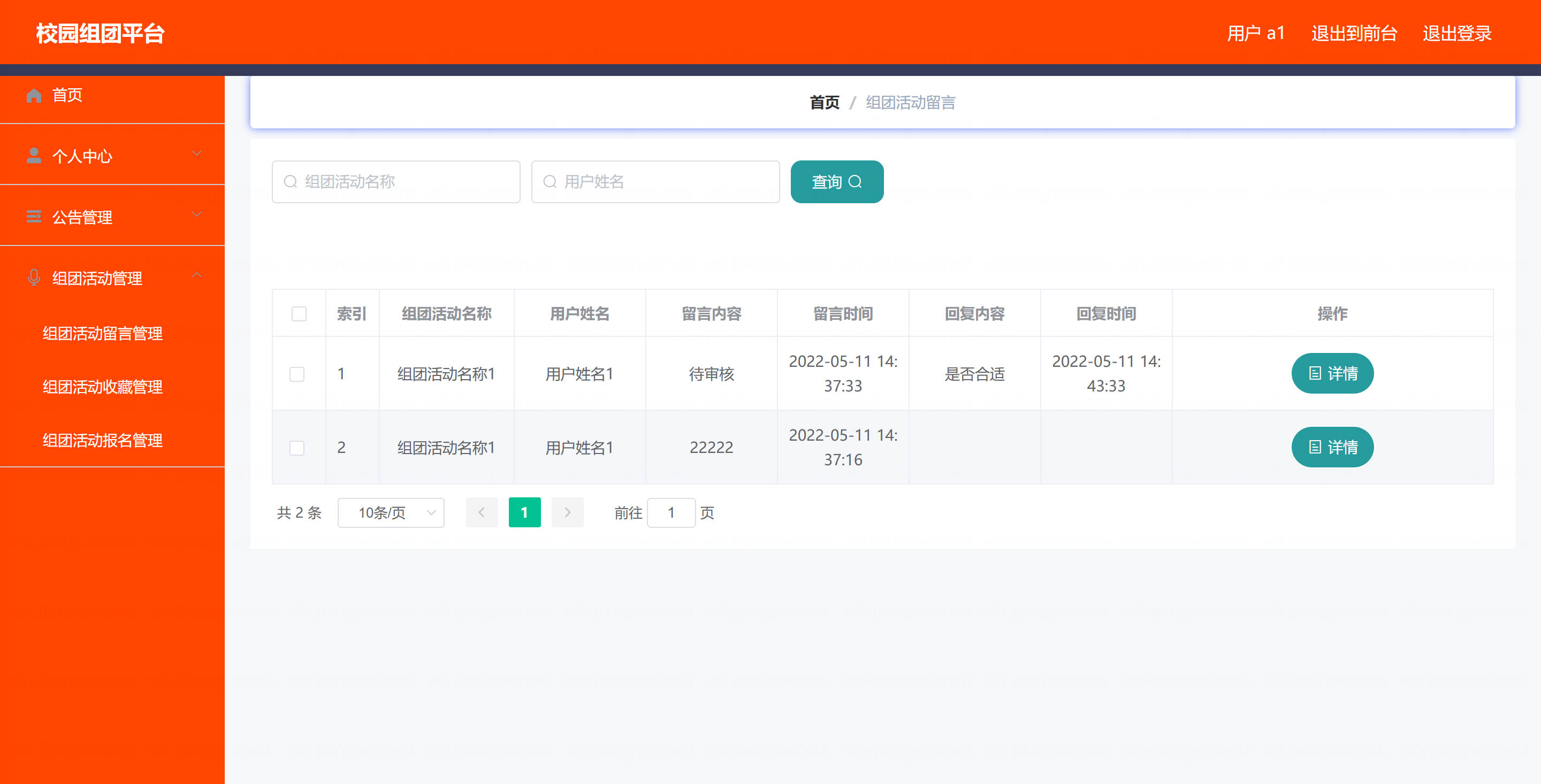Click 是否合适 reply cell
Screen dimensions: 1541x784
974,374
